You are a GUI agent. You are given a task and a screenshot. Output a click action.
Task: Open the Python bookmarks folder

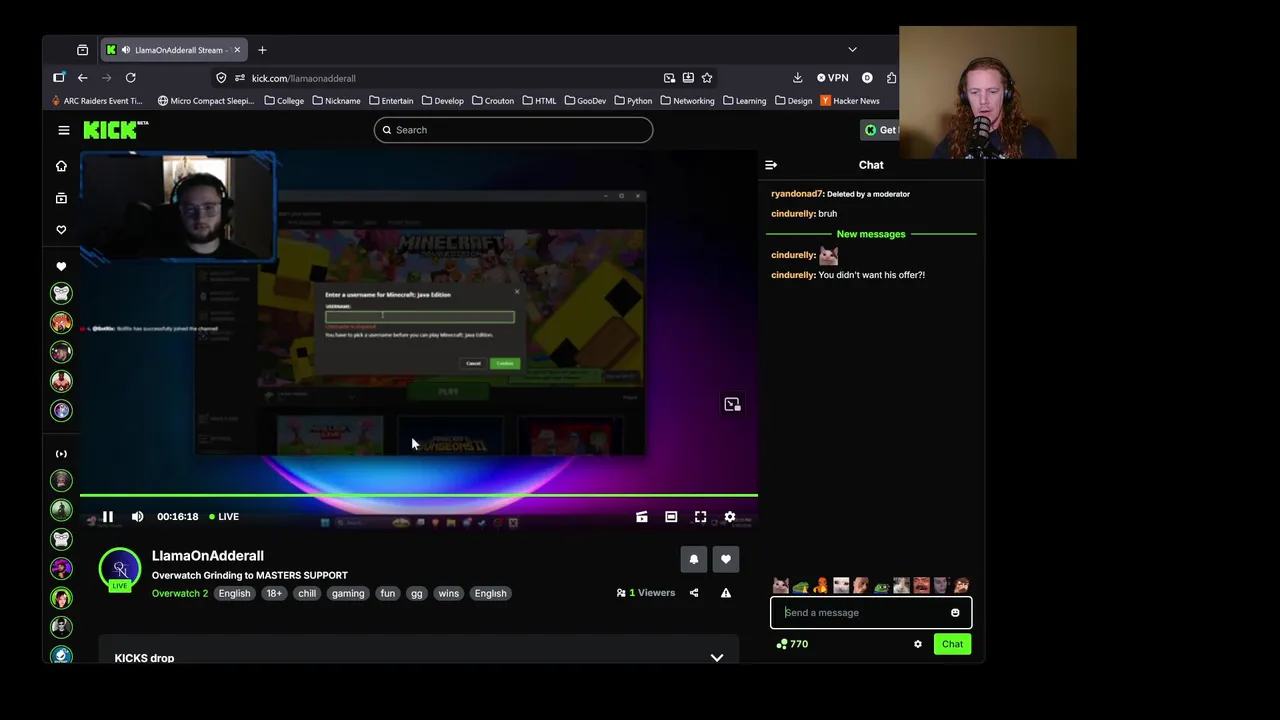tap(633, 101)
